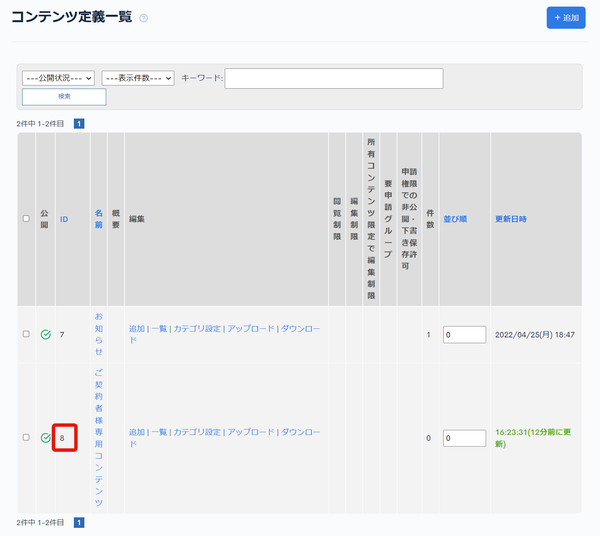Click the 概要 column header
Image resolution: width=600 pixels, height=536 pixels.
point(116,219)
